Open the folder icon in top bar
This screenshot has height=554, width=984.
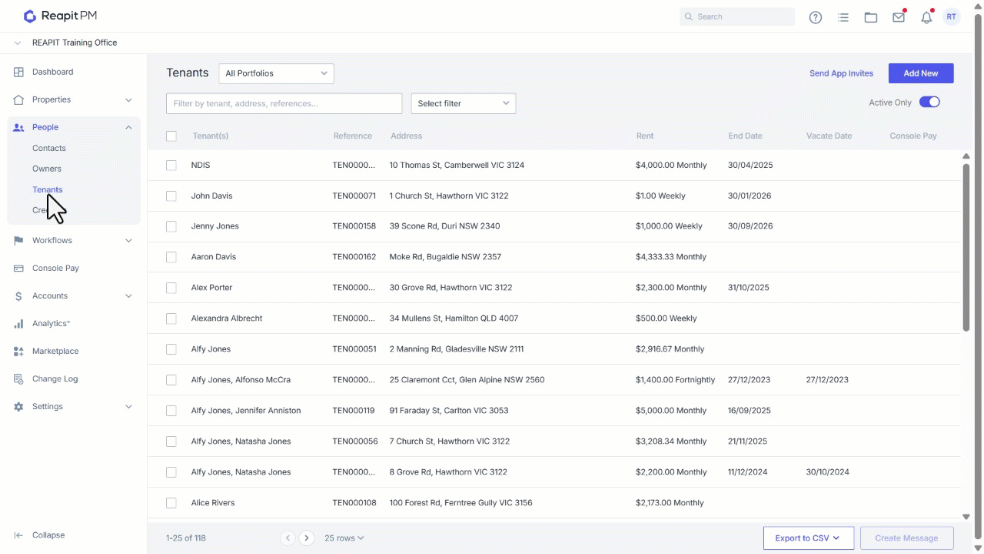click(x=870, y=18)
